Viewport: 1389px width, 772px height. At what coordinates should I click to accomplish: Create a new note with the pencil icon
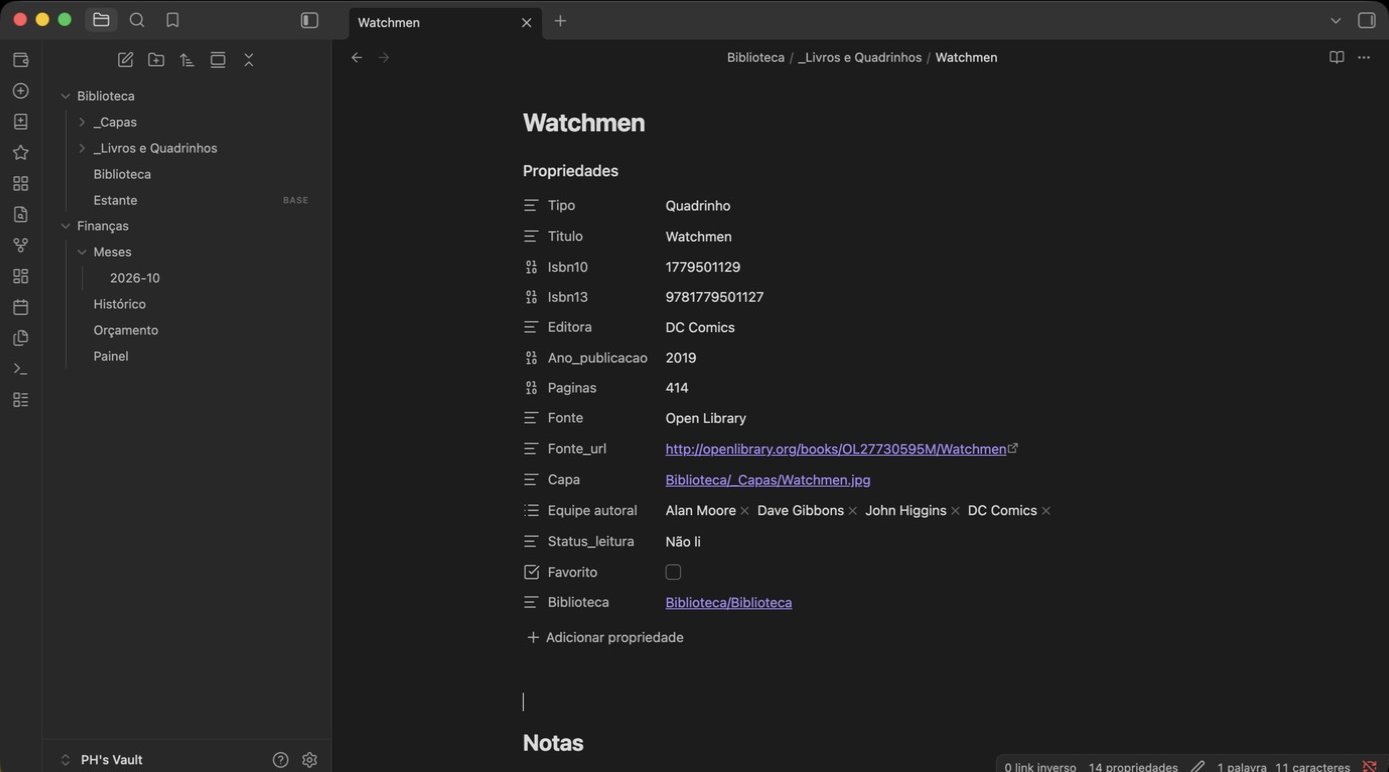[x=125, y=60]
